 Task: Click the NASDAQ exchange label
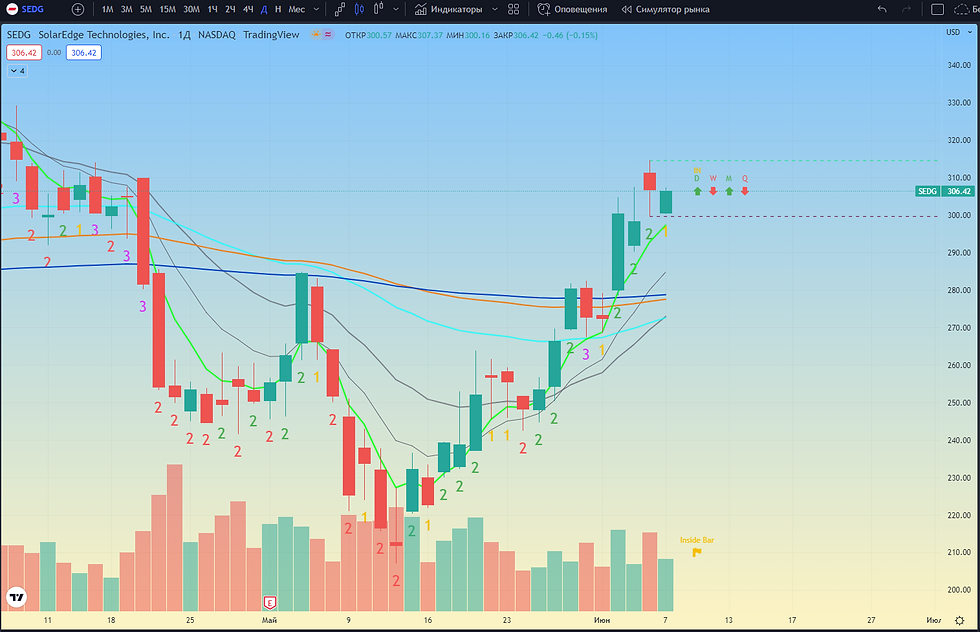217,34
